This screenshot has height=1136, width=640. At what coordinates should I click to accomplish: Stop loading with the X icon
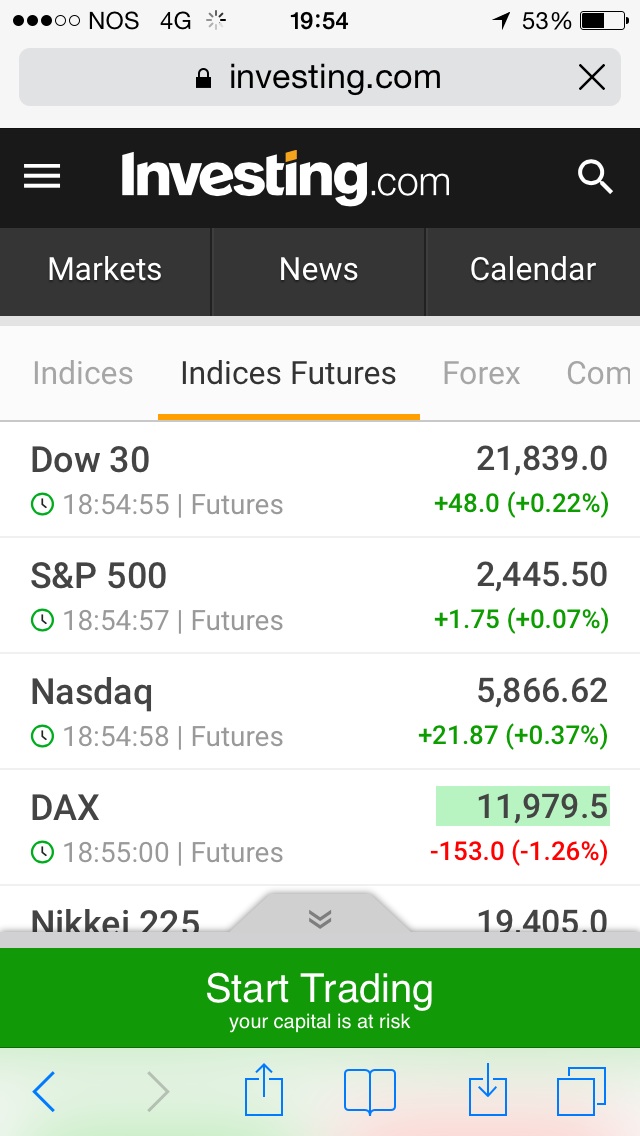[592, 77]
